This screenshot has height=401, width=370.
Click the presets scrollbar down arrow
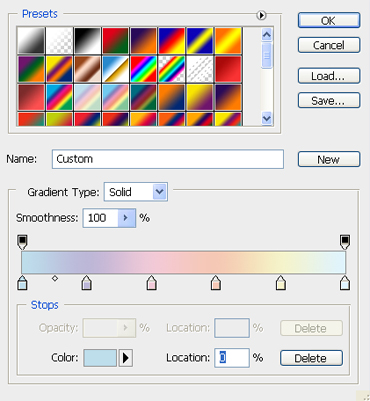267,118
